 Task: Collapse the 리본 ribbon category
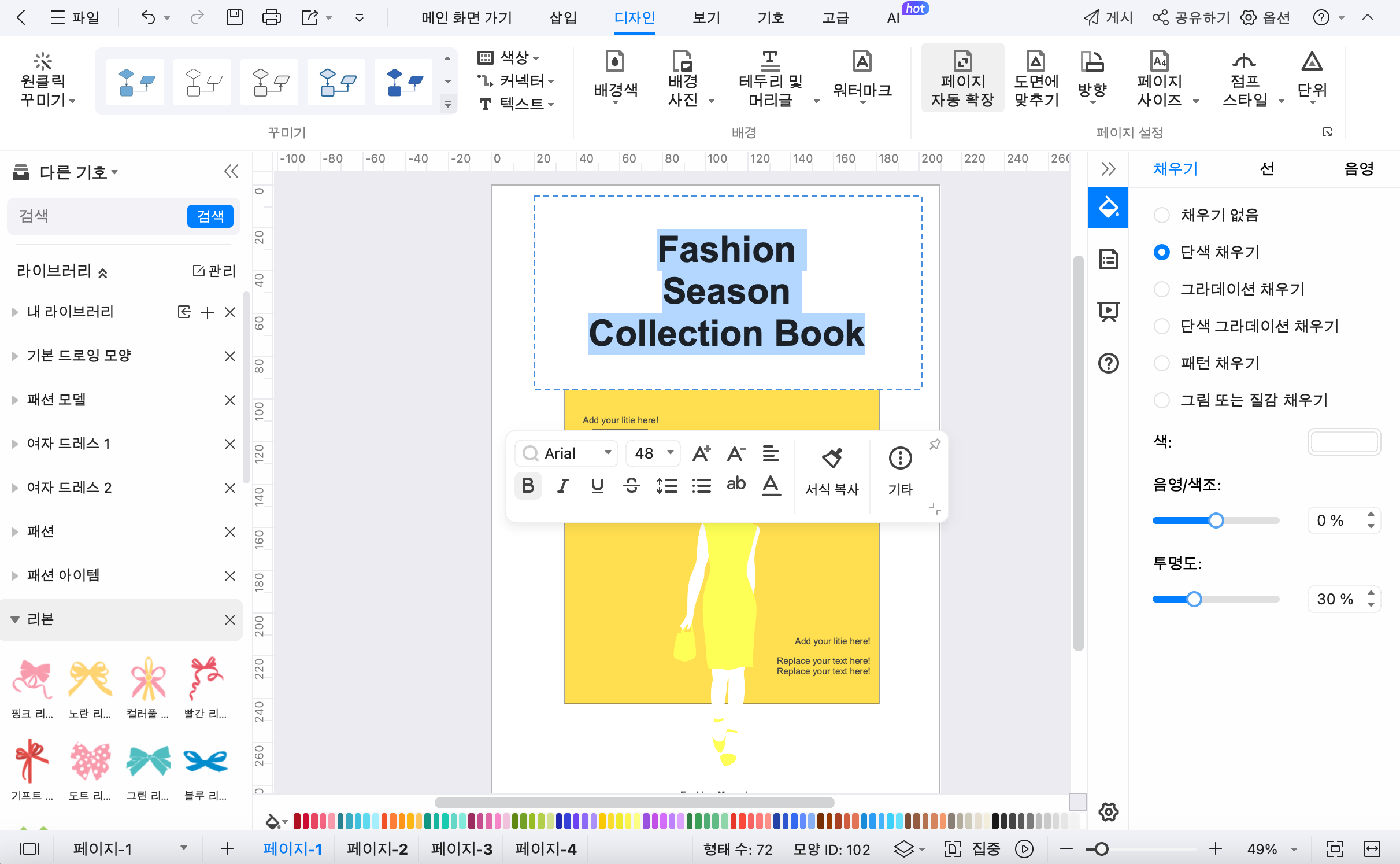point(15,620)
